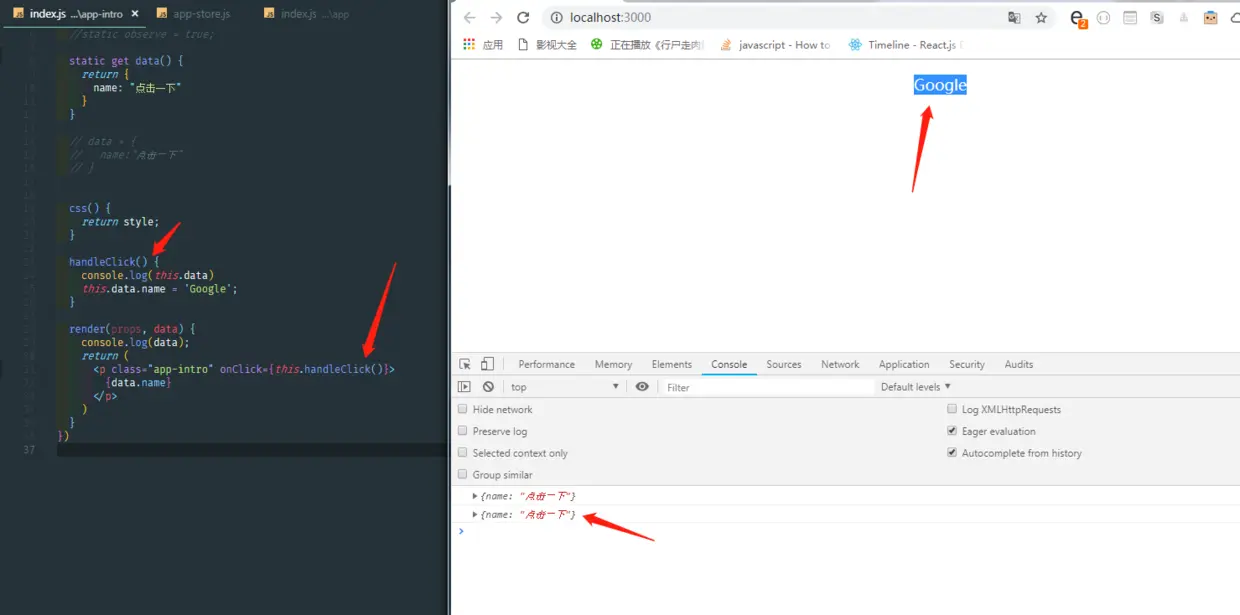
Task: Show the console sidebar
Action: pyautogui.click(x=464, y=387)
